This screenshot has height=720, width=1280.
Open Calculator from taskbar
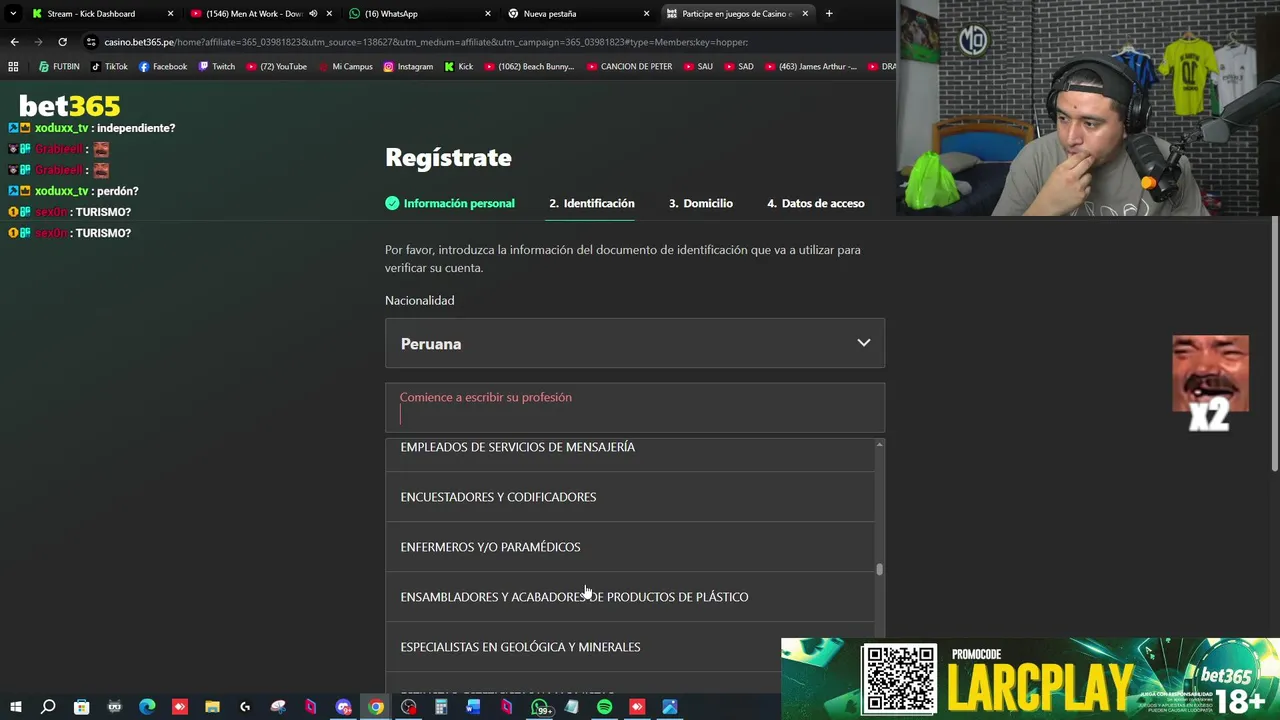point(440,707)
